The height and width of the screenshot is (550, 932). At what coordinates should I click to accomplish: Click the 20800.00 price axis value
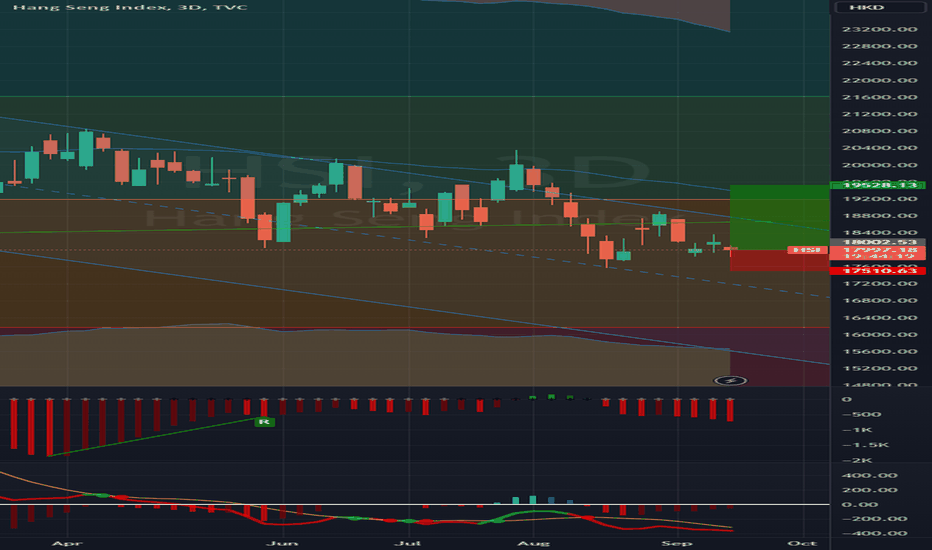coord(879,131)
